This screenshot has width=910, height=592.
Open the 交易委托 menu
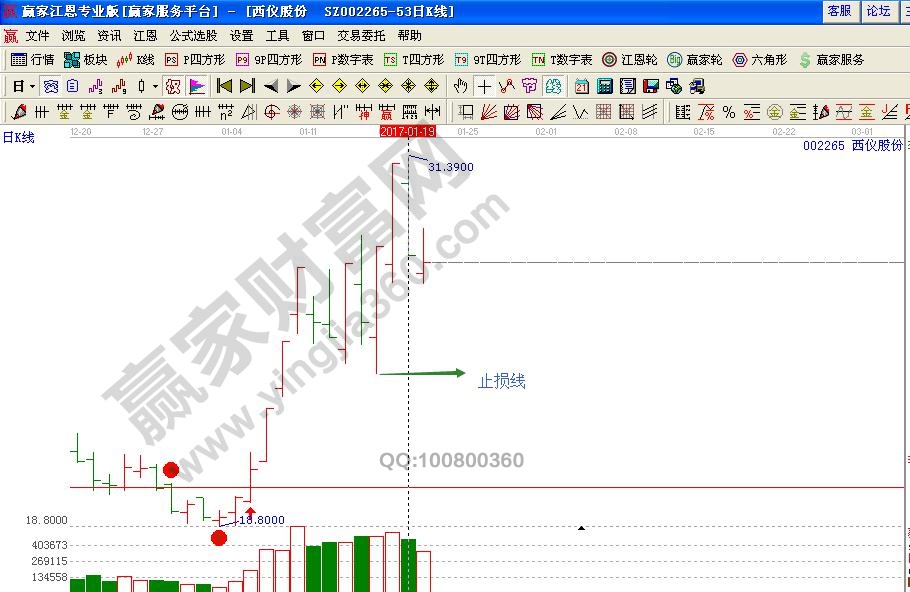coord(358,34)
